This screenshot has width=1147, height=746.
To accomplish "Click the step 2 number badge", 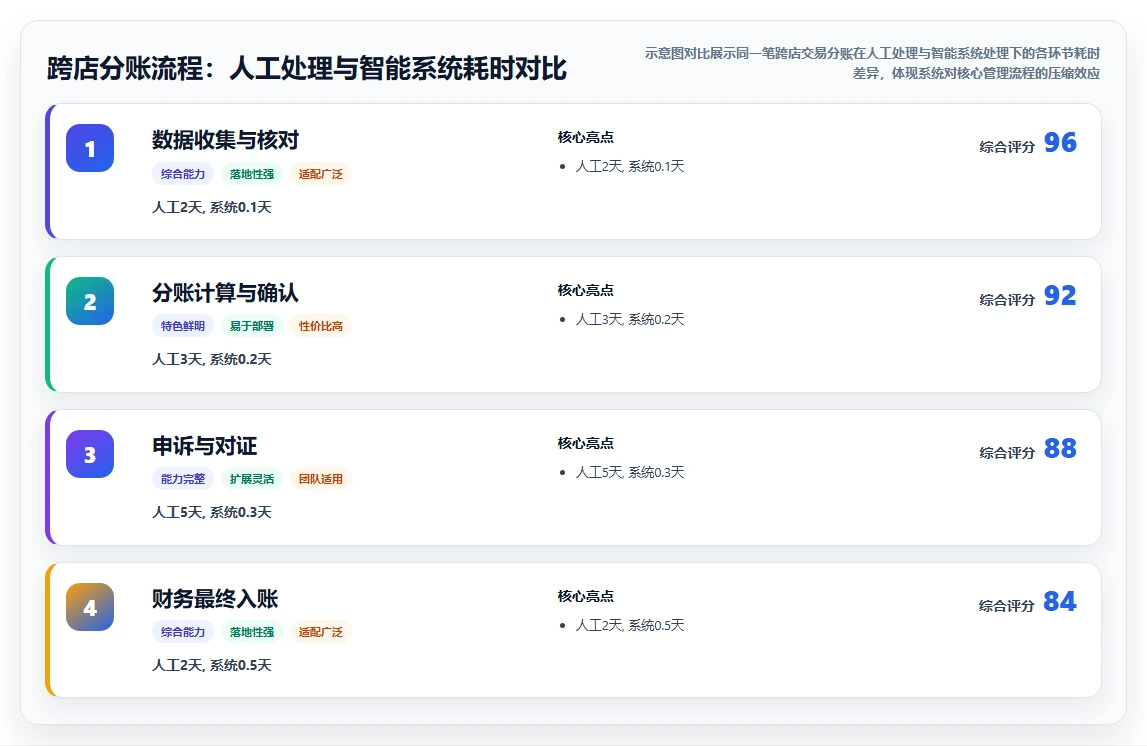I will tap(90, 301).
